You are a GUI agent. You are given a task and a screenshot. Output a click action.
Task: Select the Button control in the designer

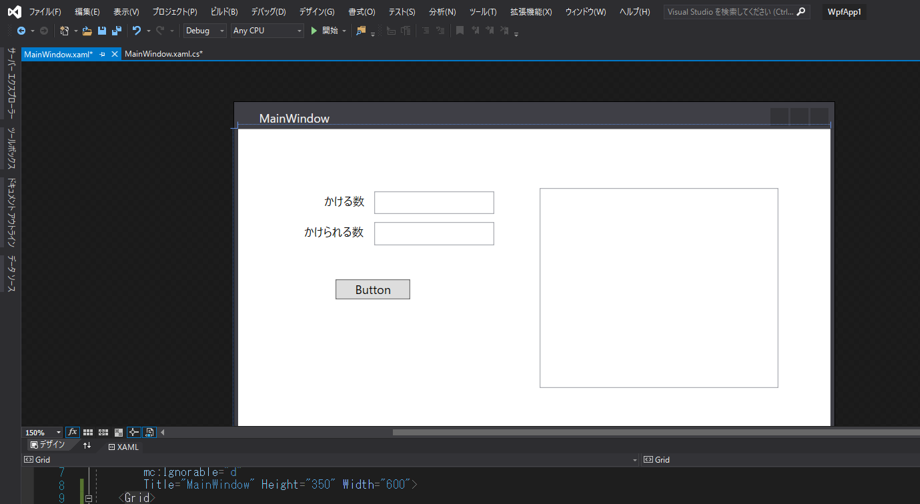point(373,289)
